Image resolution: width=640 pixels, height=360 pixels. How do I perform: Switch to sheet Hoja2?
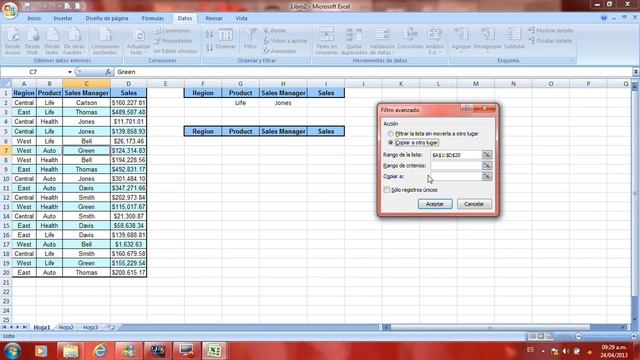[66, 327]
